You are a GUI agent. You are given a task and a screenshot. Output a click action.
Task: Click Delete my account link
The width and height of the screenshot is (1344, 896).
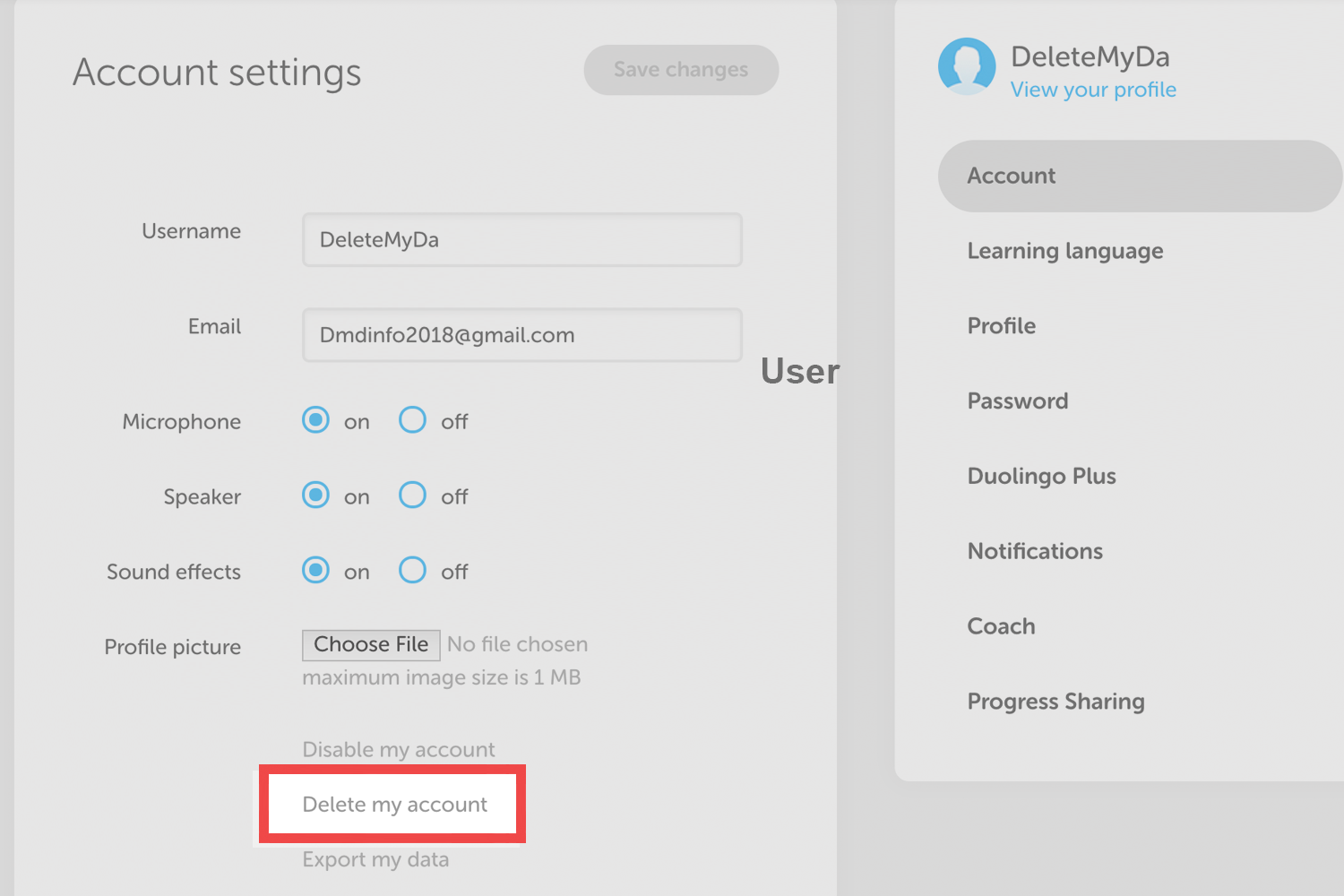(395, 805)
